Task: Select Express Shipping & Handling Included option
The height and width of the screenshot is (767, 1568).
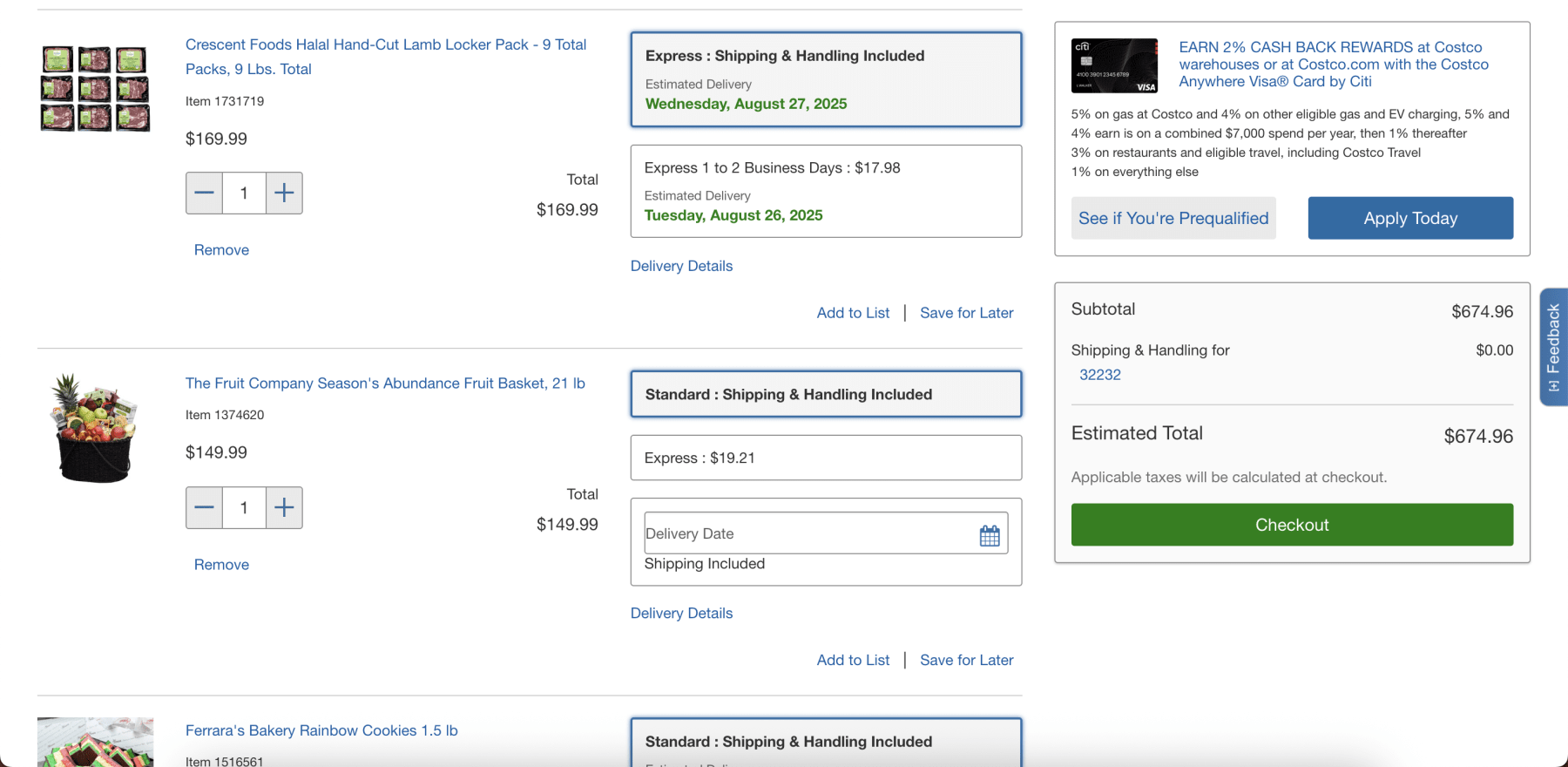Action: [x=825, y=79]
